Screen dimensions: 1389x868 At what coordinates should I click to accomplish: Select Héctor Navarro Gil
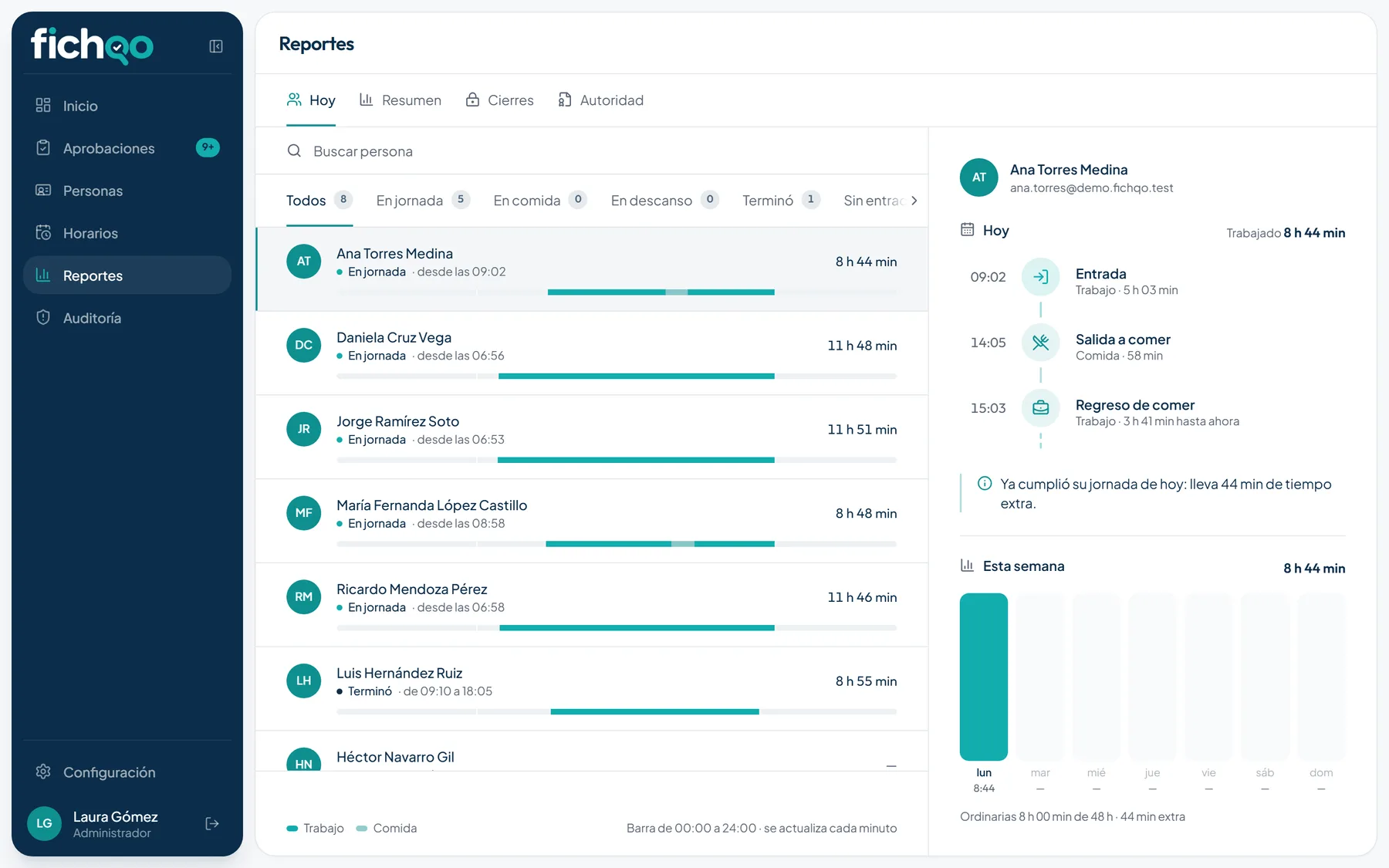592,751
